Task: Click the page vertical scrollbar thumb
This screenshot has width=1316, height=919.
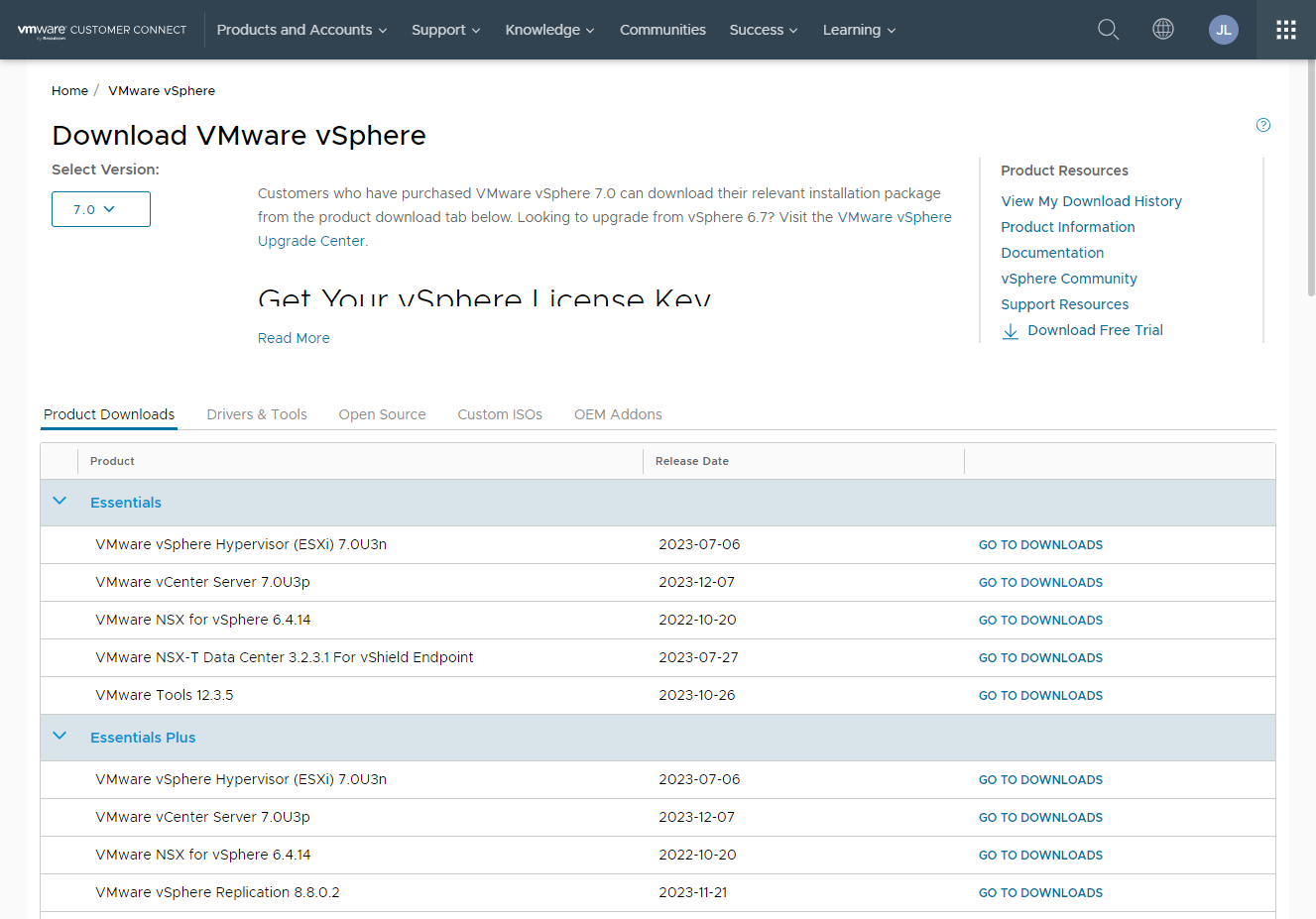Action: pyautogui.click(x=1309, y=178)
